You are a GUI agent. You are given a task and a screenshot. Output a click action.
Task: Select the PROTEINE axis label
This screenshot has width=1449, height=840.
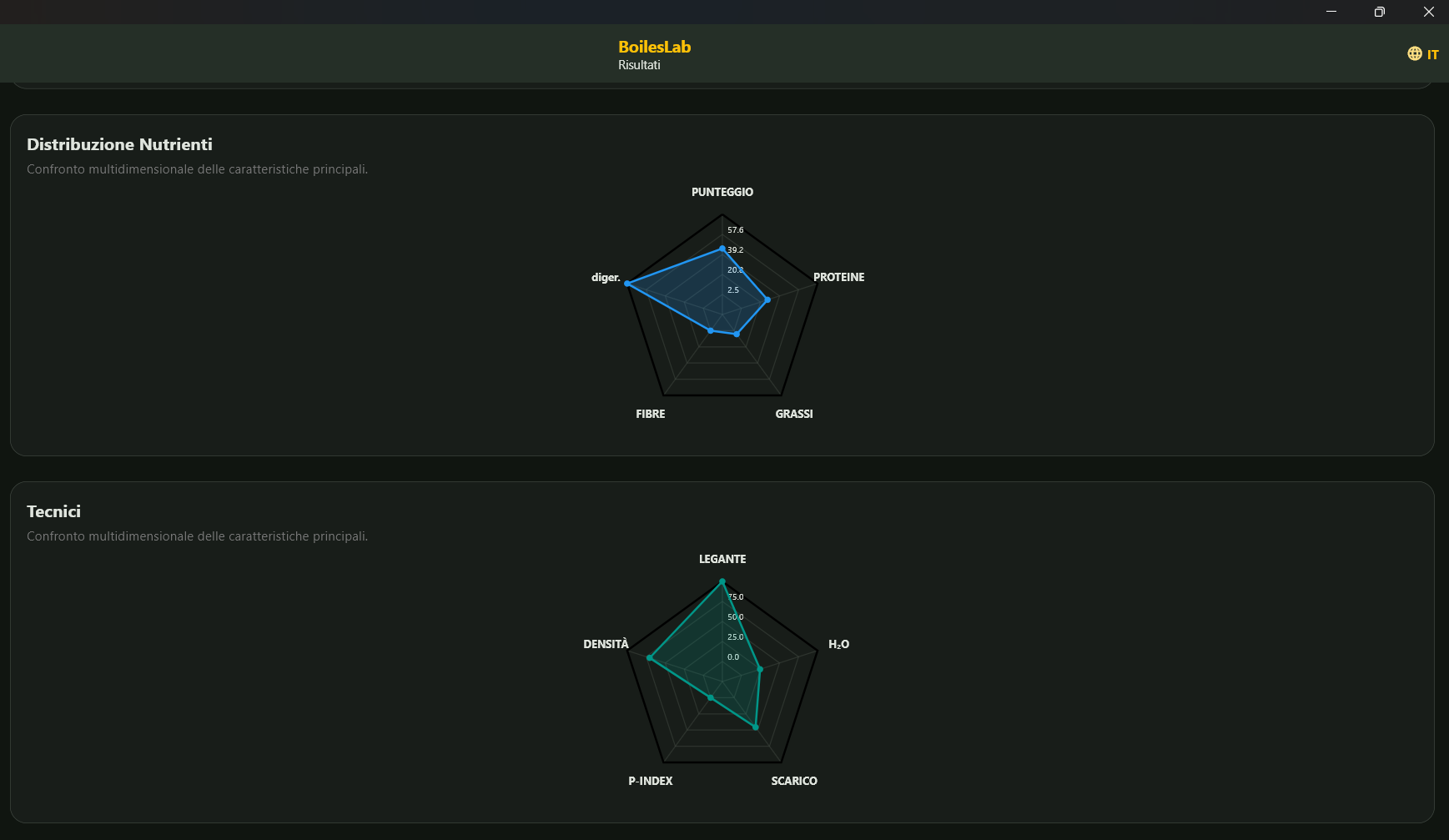839,277
